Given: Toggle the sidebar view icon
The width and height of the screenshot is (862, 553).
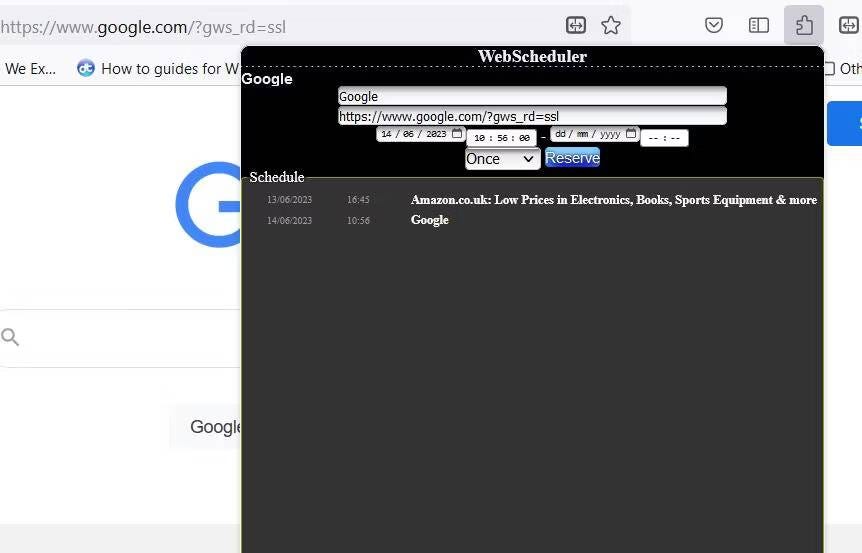Looking at the screenshot, I should tap(759, 25).
